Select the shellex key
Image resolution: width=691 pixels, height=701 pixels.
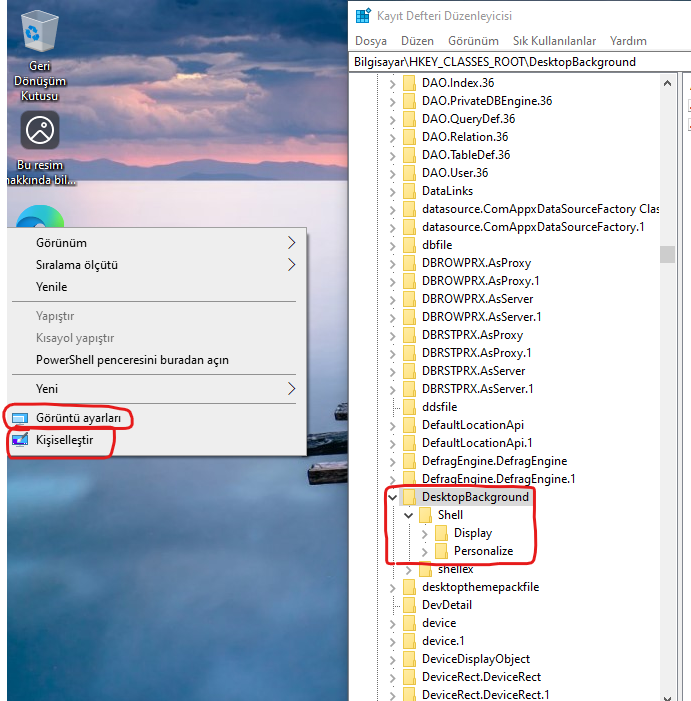(455, 569)
